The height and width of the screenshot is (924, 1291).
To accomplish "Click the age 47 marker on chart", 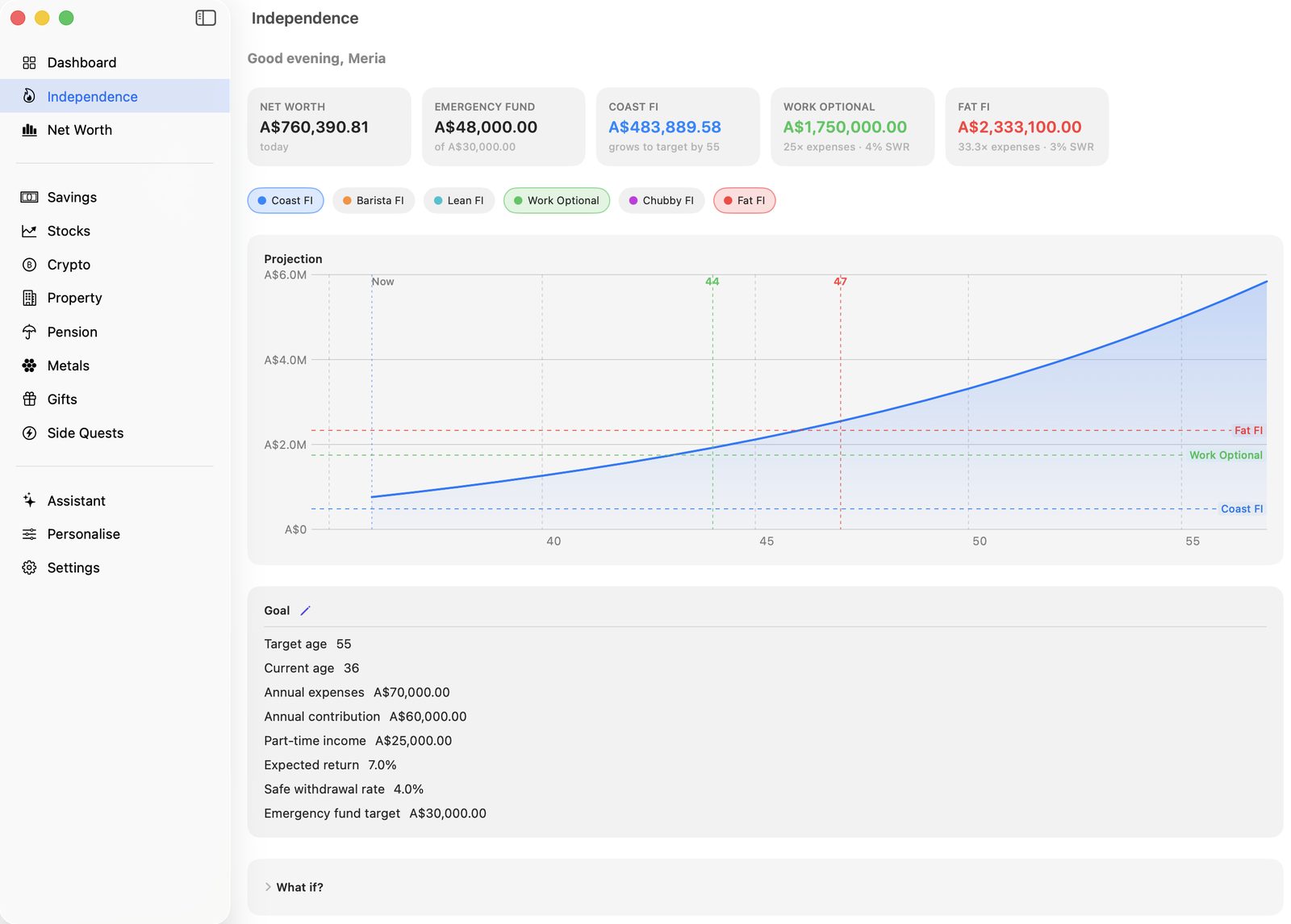I will coord(840,282).
